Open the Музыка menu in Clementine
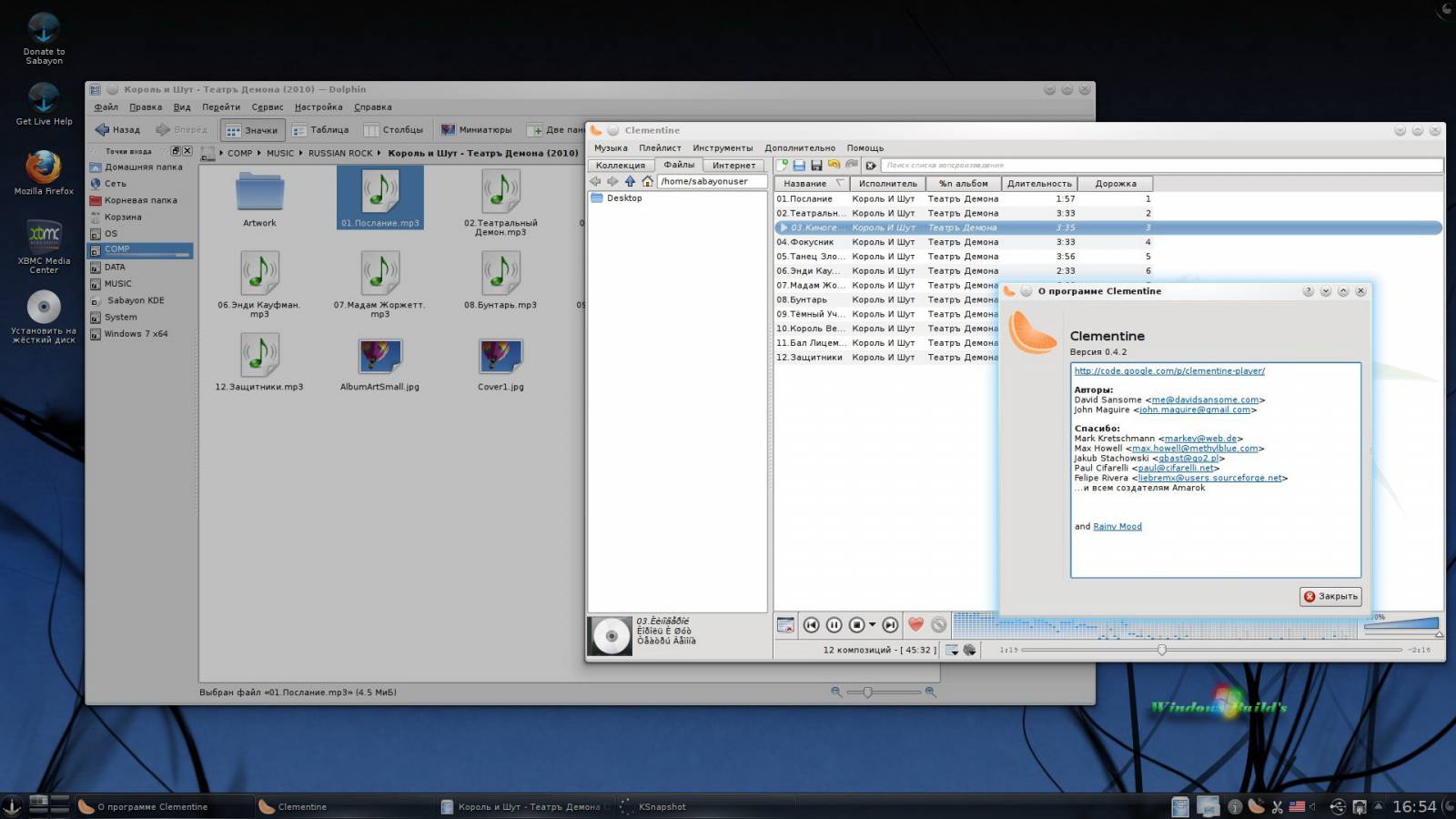1456x819 pixels. (611, 147)
